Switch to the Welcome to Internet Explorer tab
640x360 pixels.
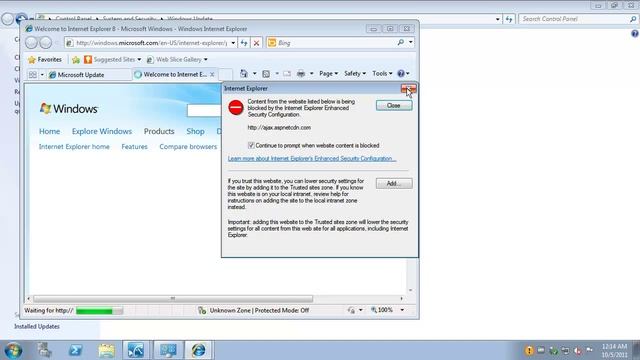(171, 74)
